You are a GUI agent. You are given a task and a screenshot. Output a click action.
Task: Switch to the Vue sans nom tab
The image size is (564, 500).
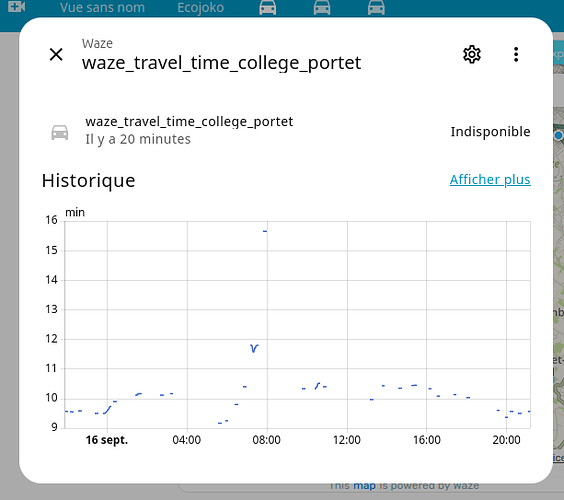[x=103, y=8]
